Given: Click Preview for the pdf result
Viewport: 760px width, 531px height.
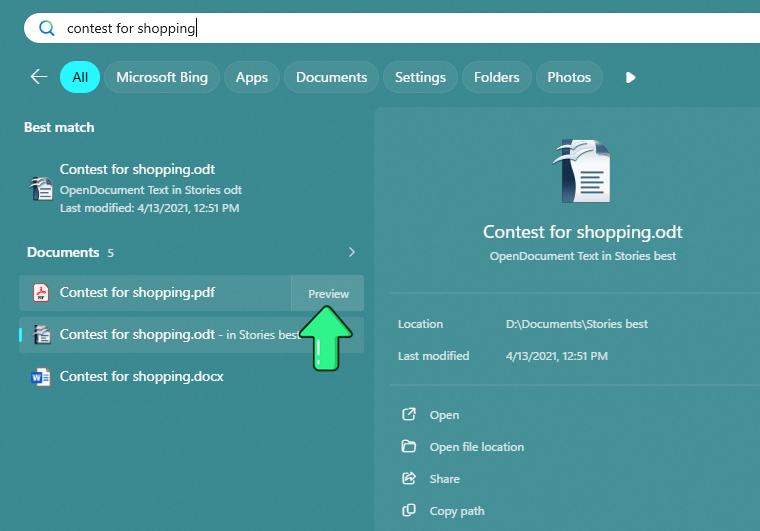Looking at the screenshot, I should coord(328,294).
